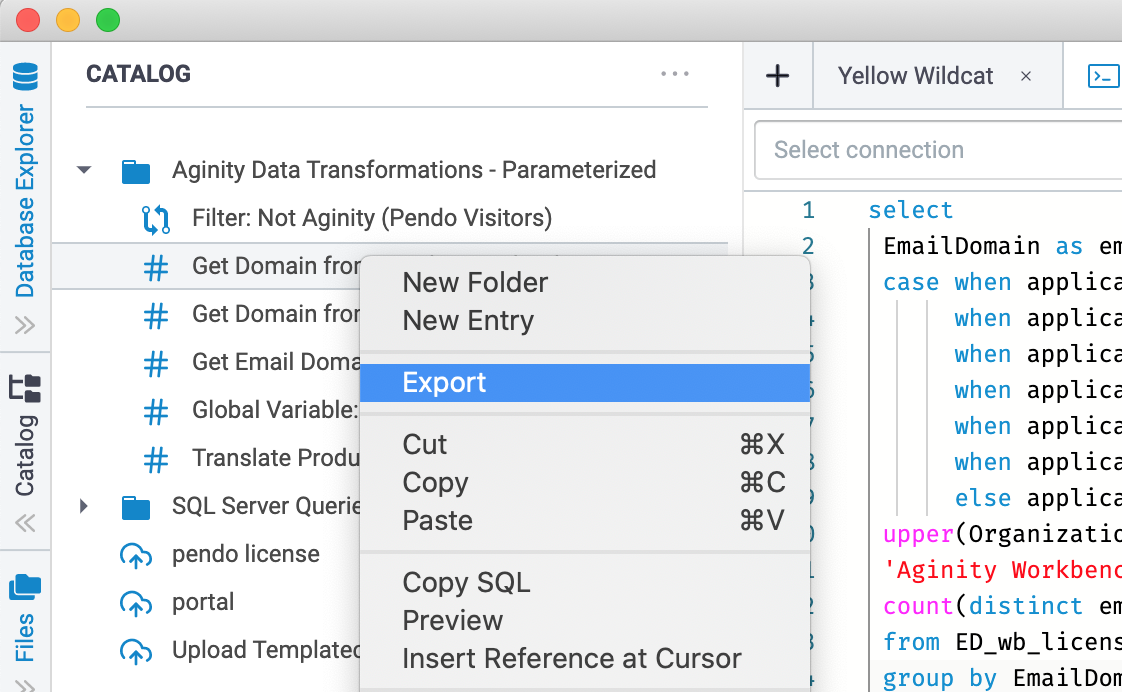Open the Files sidebar panel icon
Screen dimensions: 1122x692
coord(25,587)
